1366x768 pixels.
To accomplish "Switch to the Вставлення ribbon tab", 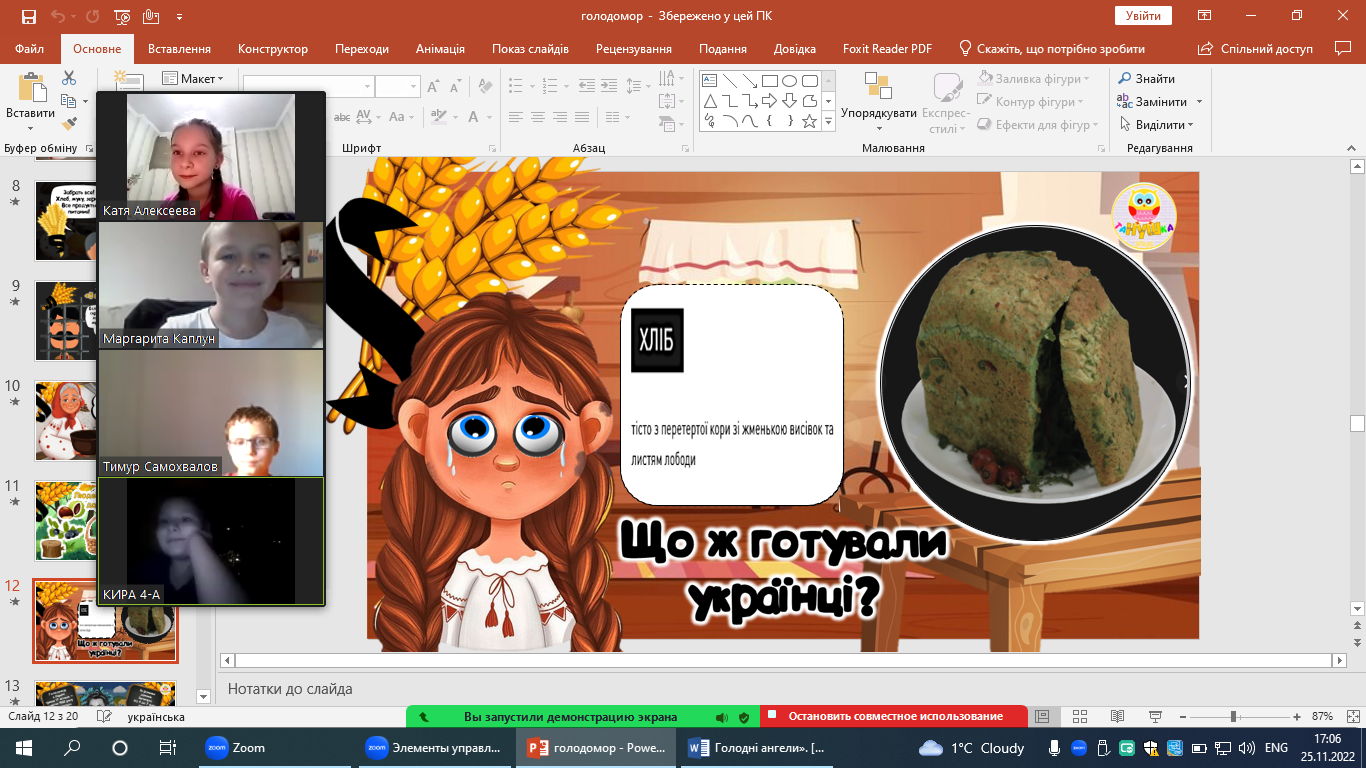I will 179,49.
